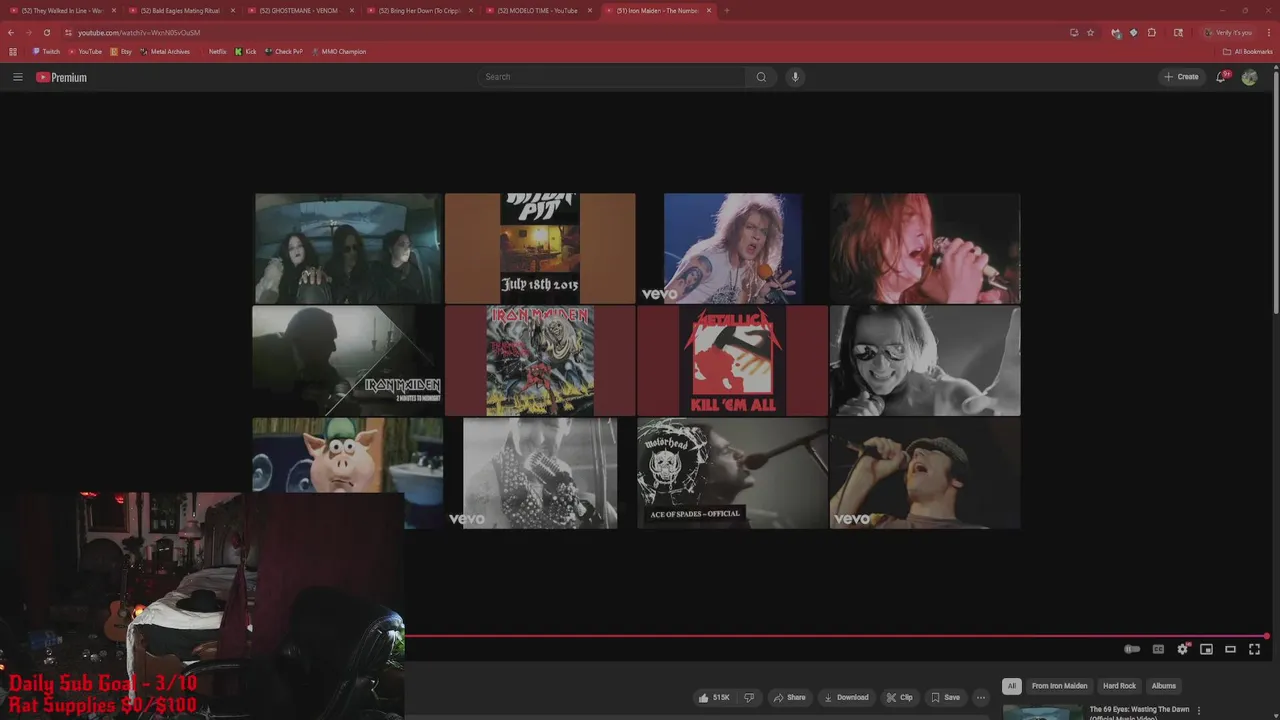Viewport: 1280px width, 720px height.
Task: Reload the page
Action: click(47, 32)
